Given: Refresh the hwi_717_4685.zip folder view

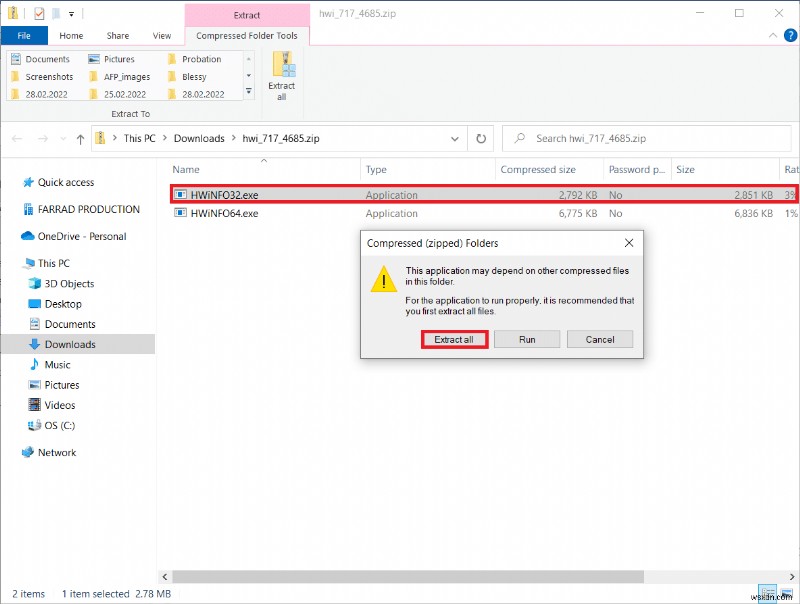Looking at the screenshot, I should tap(481, 138).
